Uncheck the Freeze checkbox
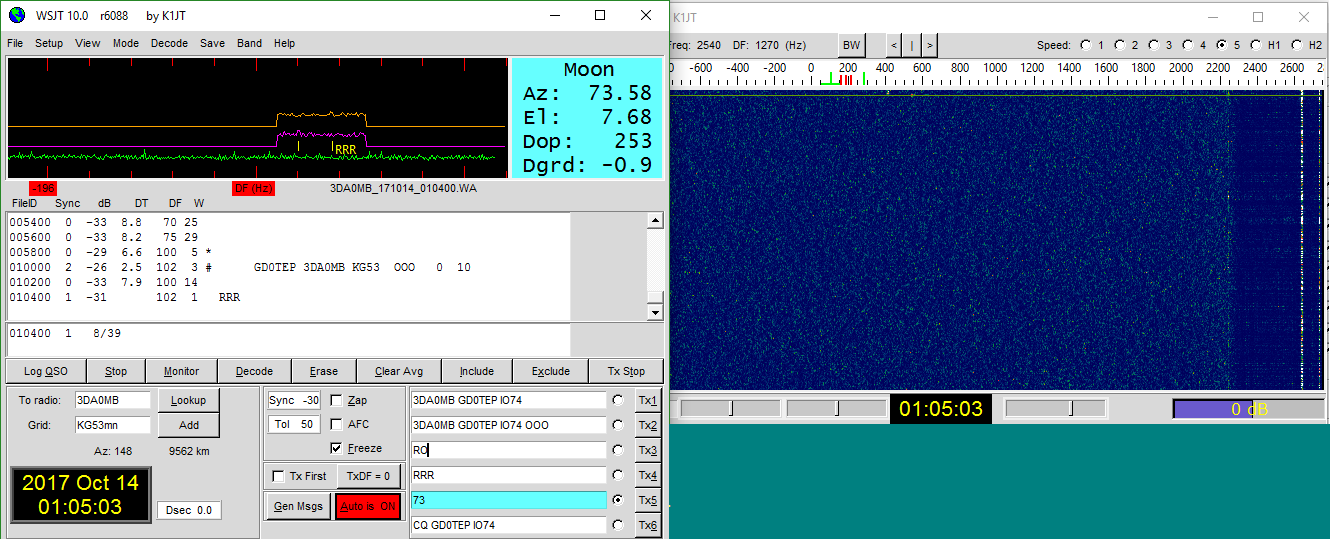Viewport: 1330px width, 539px height. [x=337, y=448]
